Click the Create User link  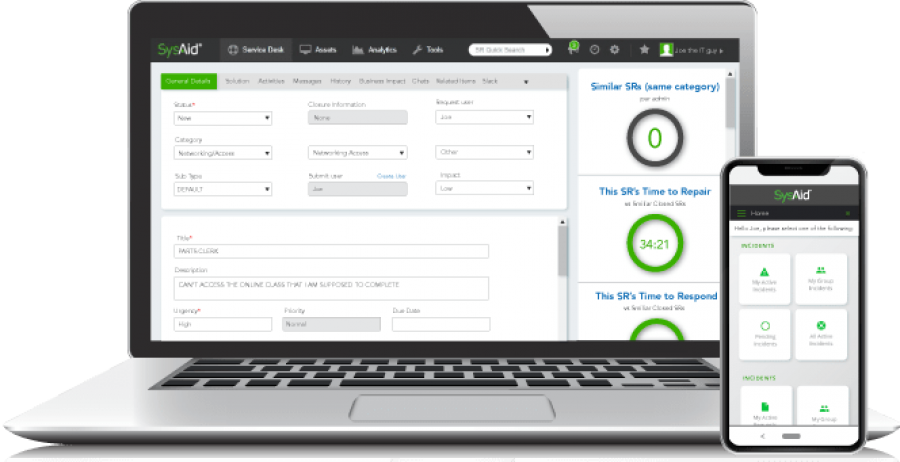(x=391, y=176)
